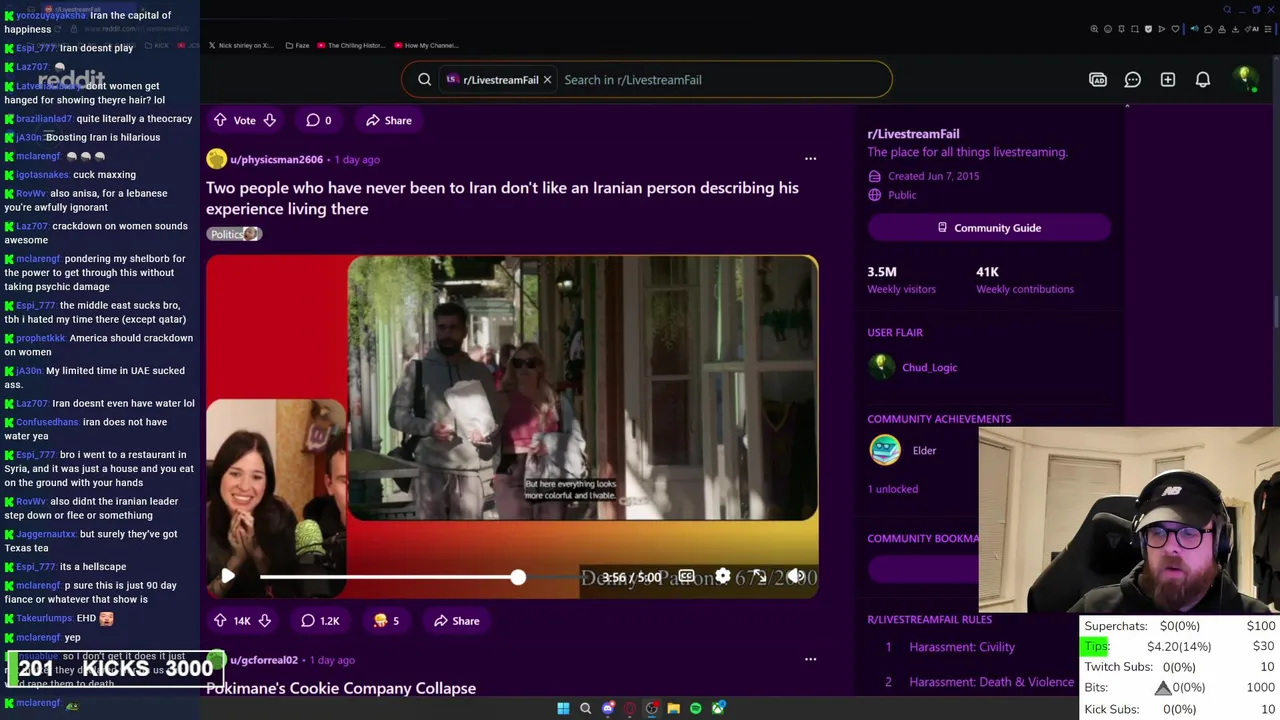
Task: Open browser player icon in toolbar
Action: (x=1162, y=29)
